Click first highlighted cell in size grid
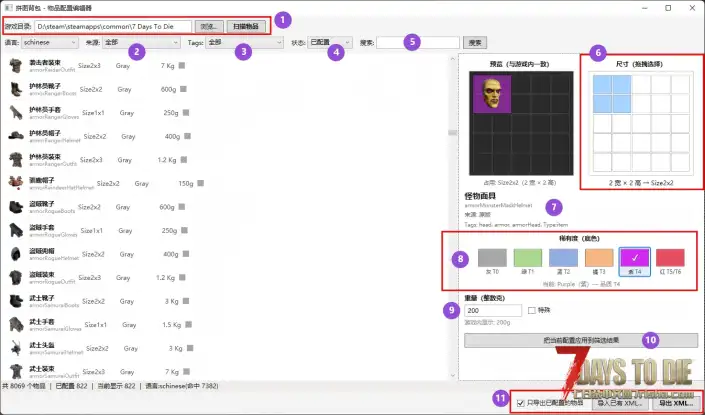705x415 pixels. (x=602, y=85)
